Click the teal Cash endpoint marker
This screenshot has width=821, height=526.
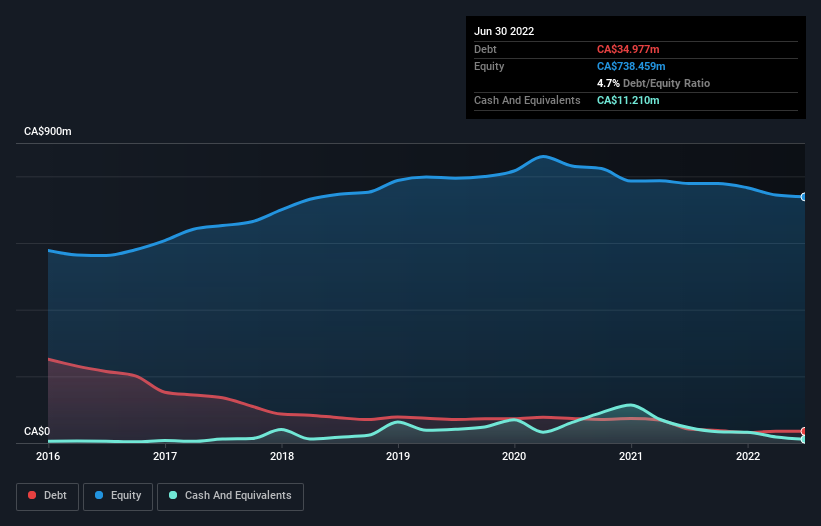804,440
